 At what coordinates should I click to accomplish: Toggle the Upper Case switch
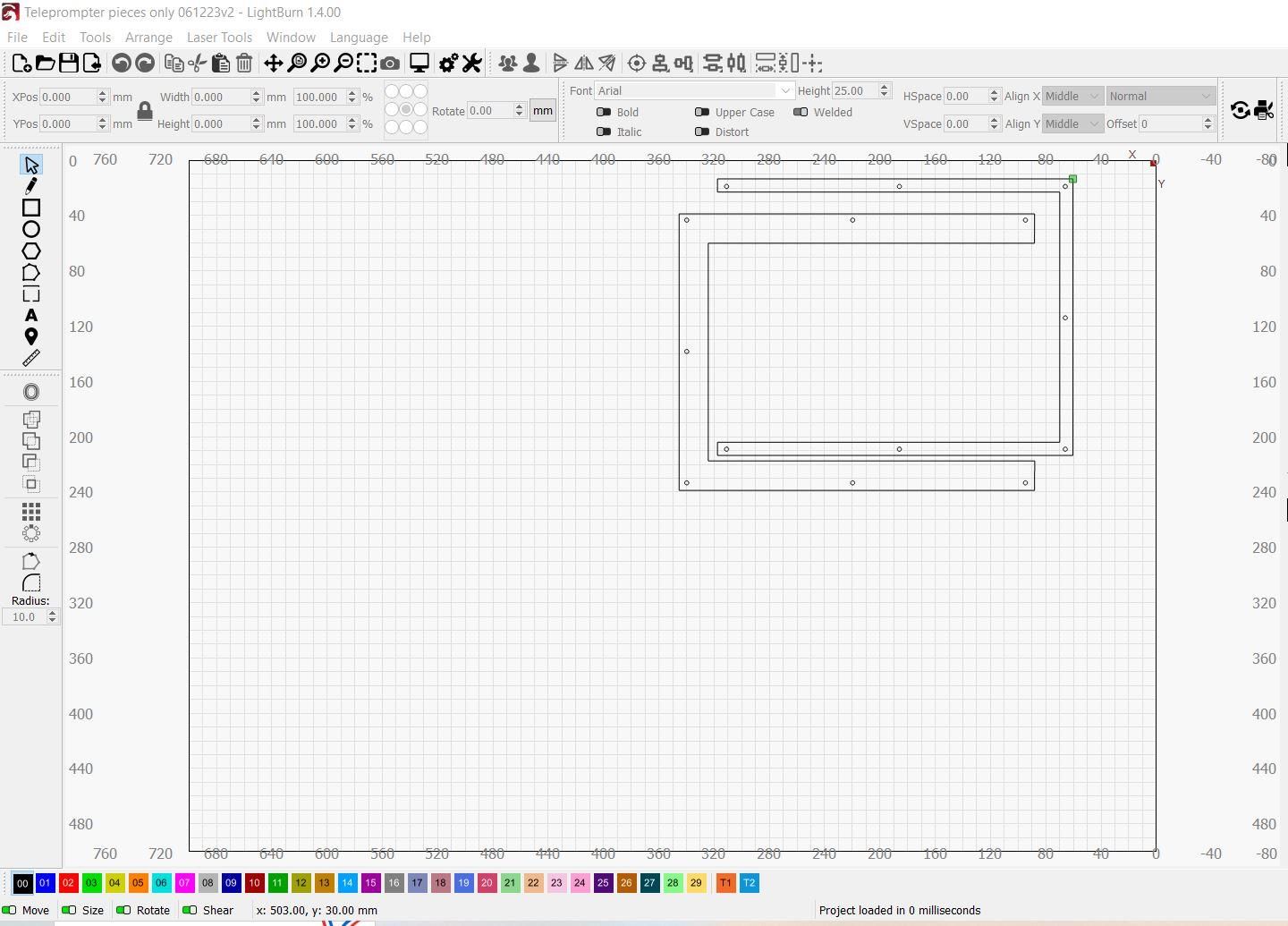coord(702,112)
